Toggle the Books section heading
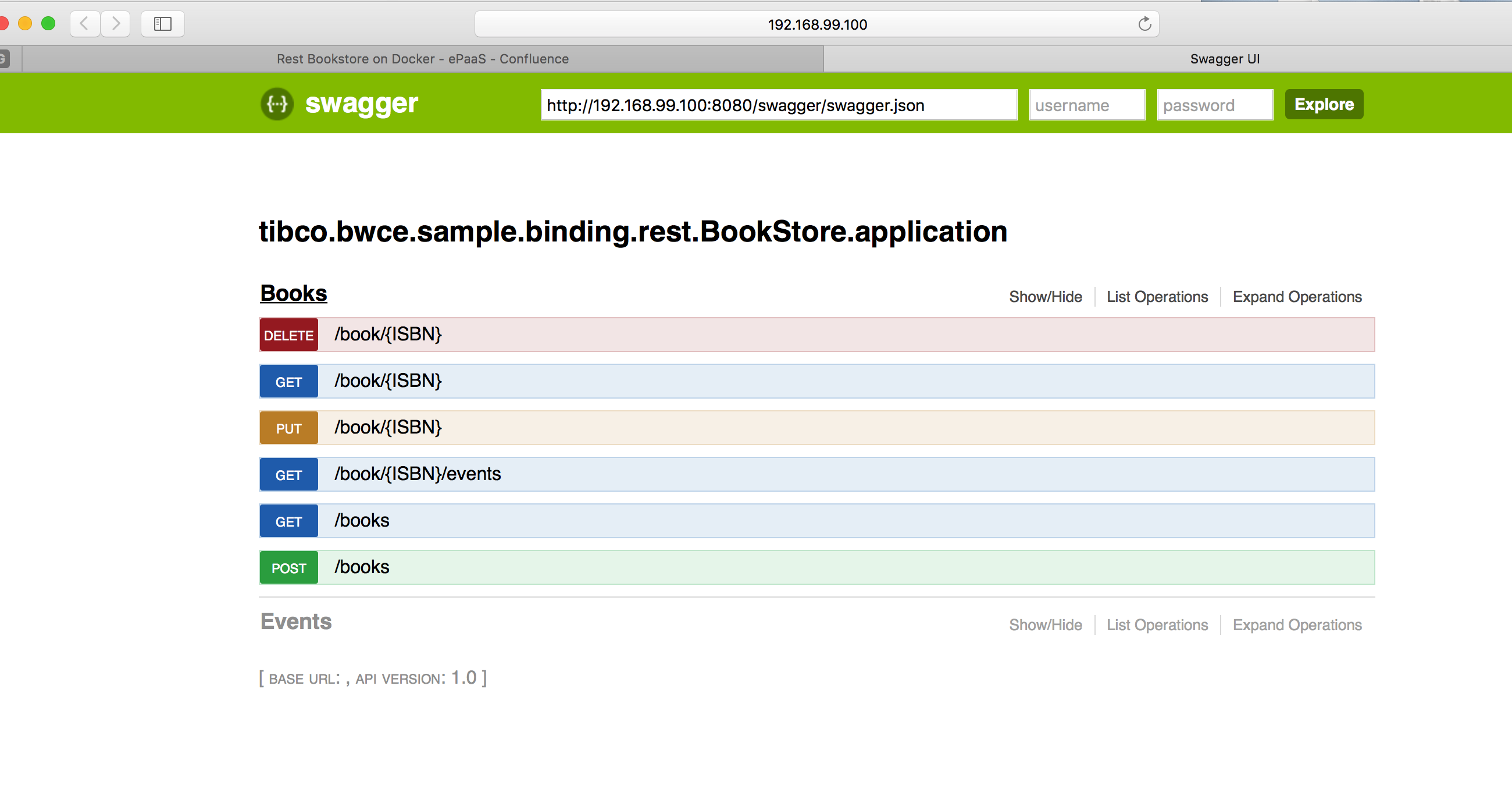This screenshot has height=810, width=1512. [x=294, y=293]
